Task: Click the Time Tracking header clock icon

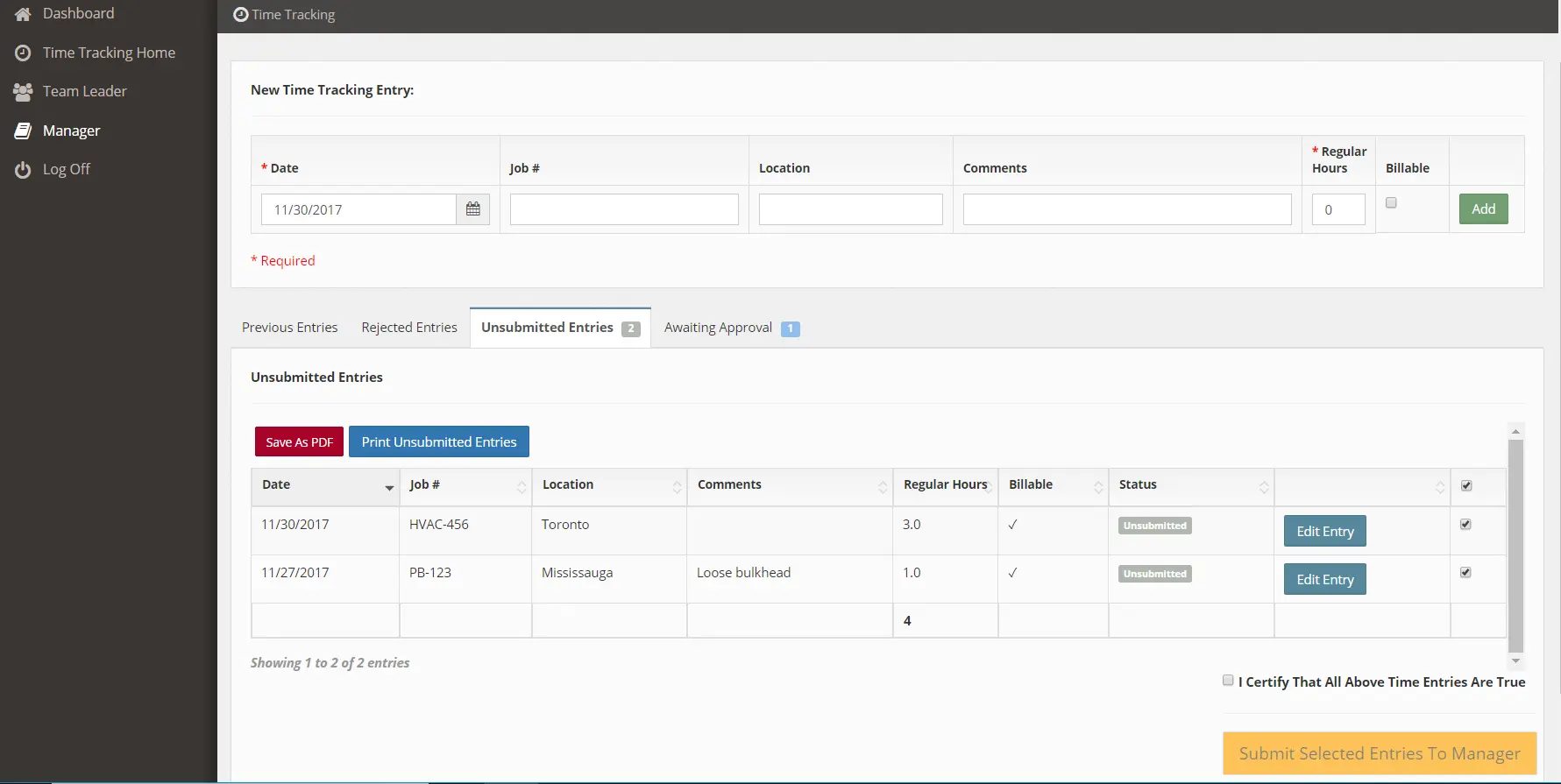Action: (241, 15)
